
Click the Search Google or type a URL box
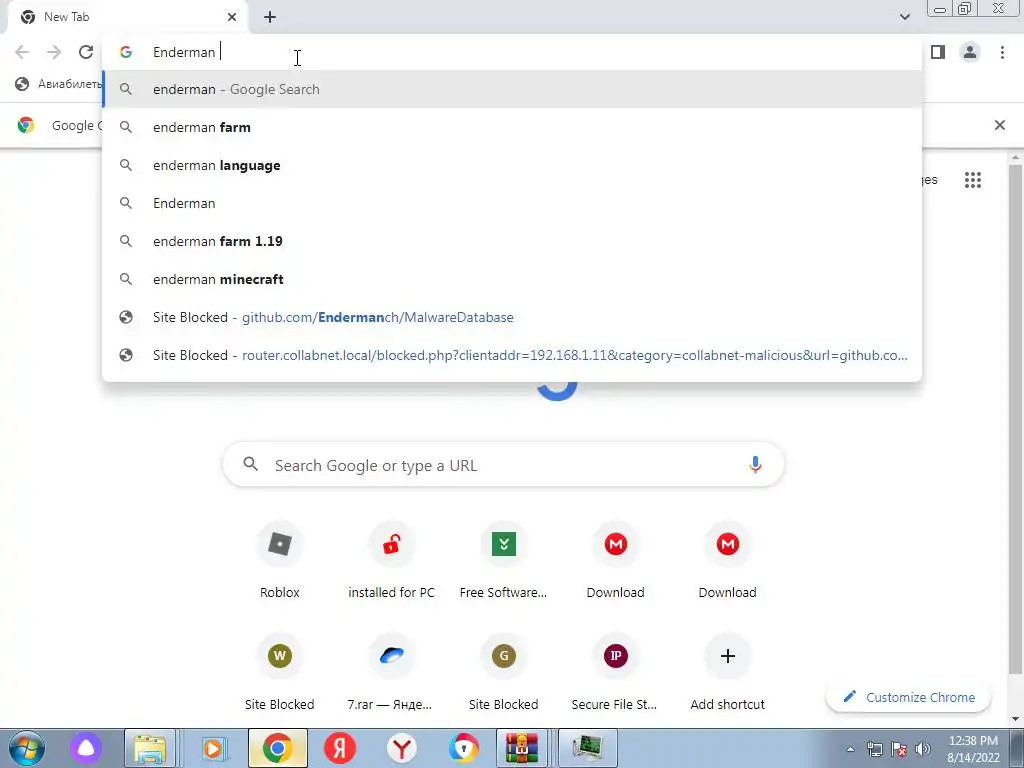[503, 465]
